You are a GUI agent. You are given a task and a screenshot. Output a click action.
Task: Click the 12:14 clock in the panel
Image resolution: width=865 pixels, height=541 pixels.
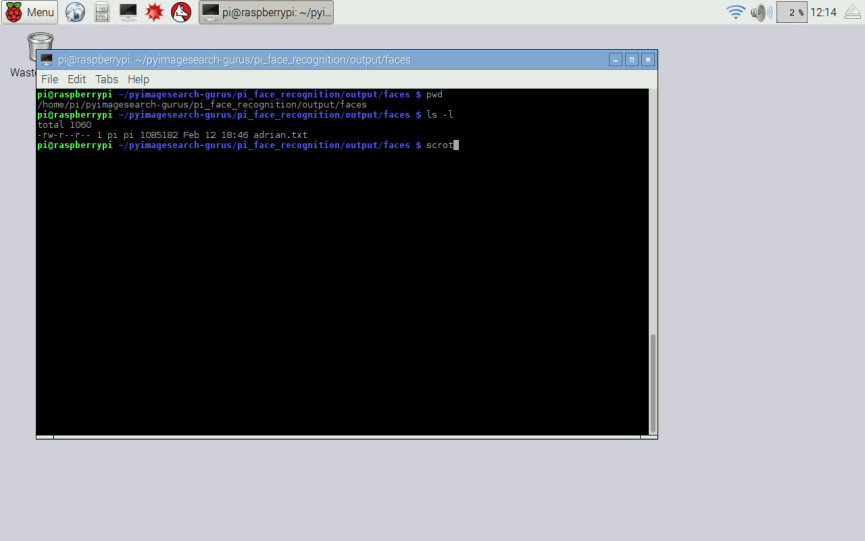tap(824, 12)
